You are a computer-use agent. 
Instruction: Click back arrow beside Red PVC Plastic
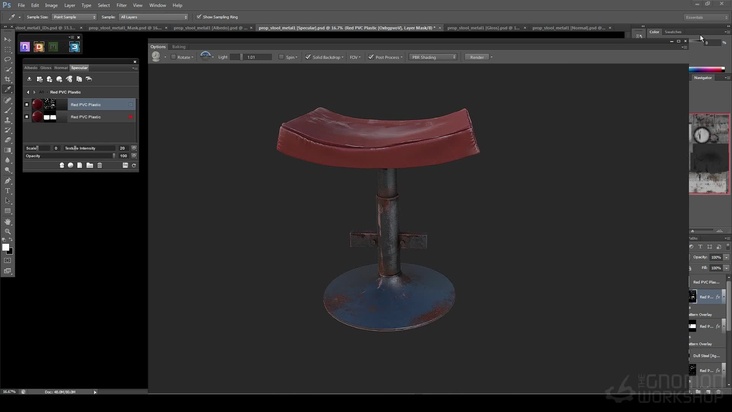coord(28,92)
